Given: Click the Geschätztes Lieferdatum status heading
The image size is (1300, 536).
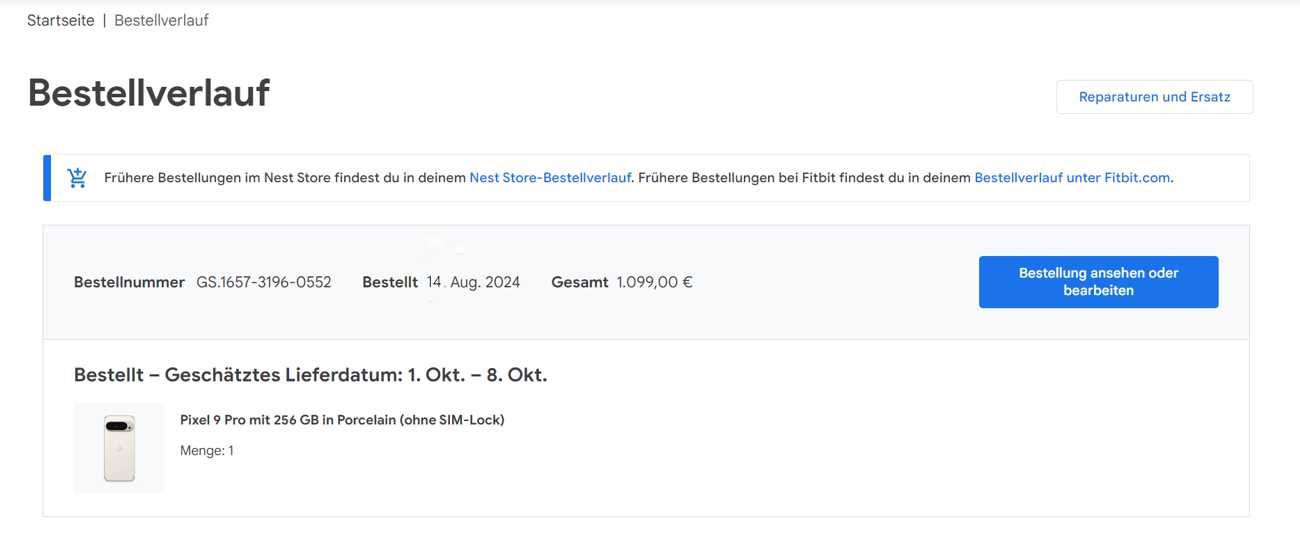Looking at the screenshot, I should tap(310, 375).
